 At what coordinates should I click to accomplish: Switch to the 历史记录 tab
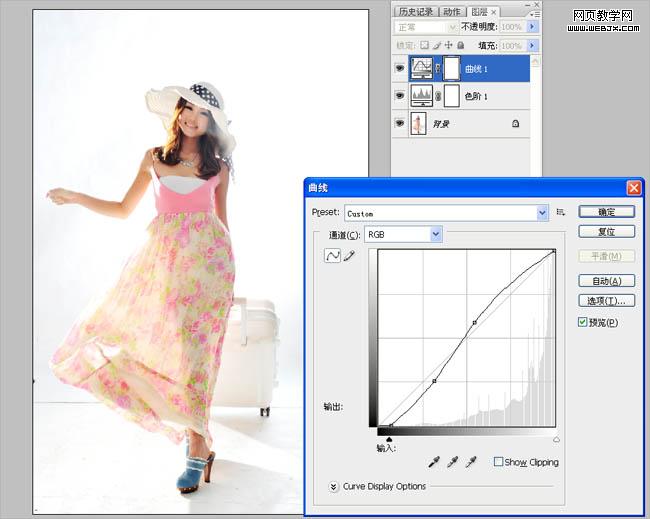(415, 12)
